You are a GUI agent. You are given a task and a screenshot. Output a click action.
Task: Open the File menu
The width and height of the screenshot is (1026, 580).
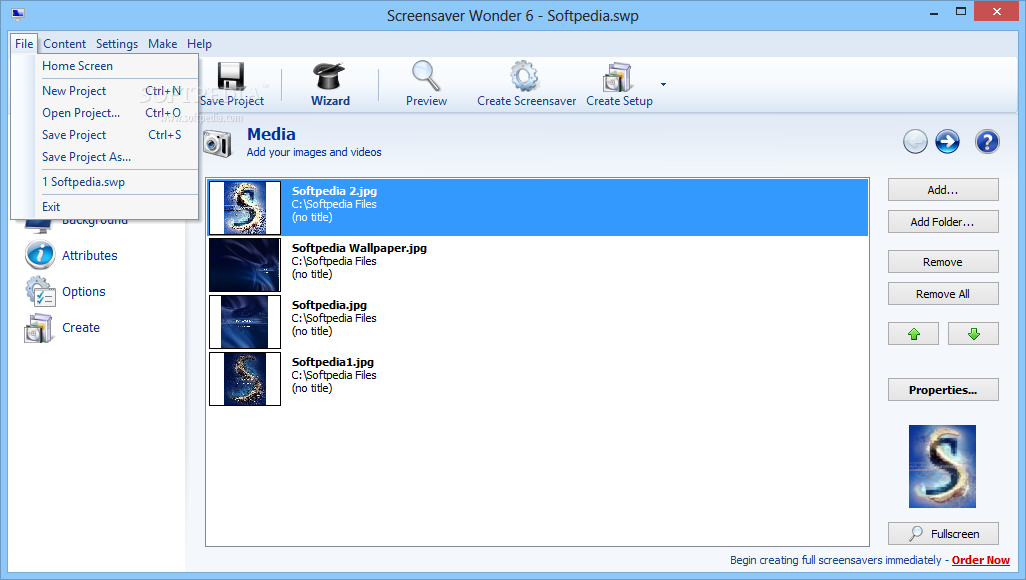(x=24, y=44)
